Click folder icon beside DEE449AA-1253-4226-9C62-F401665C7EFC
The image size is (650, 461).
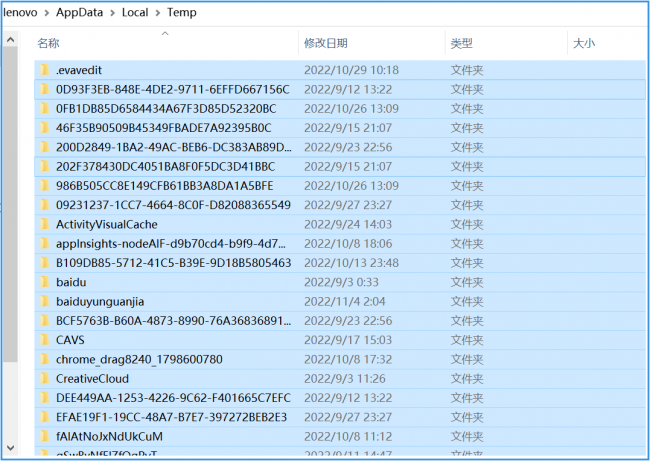point(45,398)
